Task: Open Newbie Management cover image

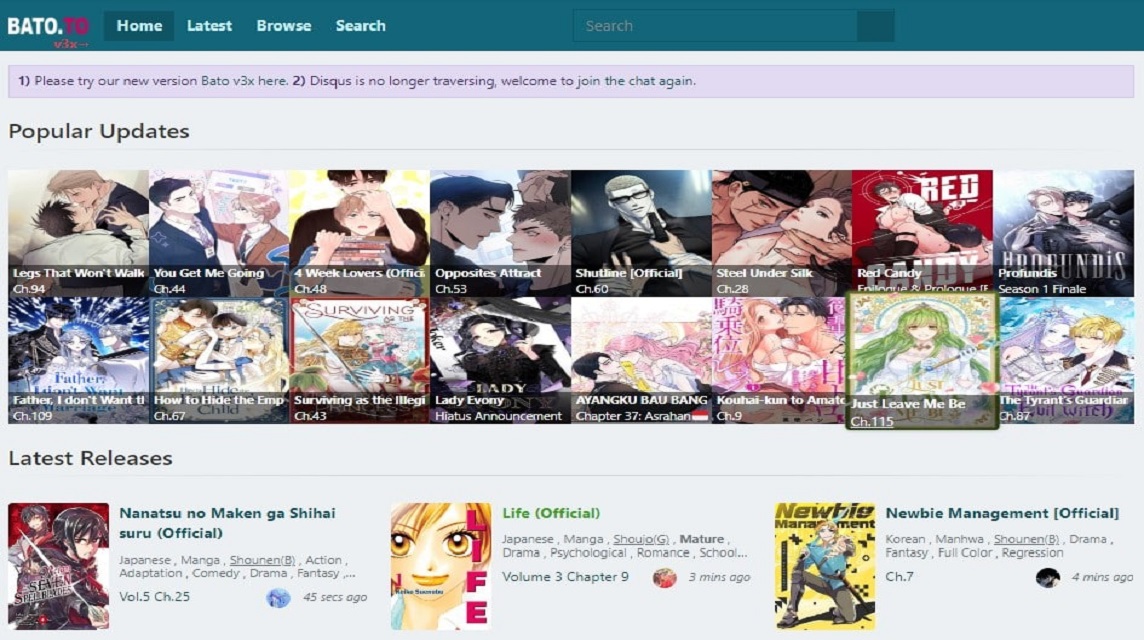Action: click(824, 566)
